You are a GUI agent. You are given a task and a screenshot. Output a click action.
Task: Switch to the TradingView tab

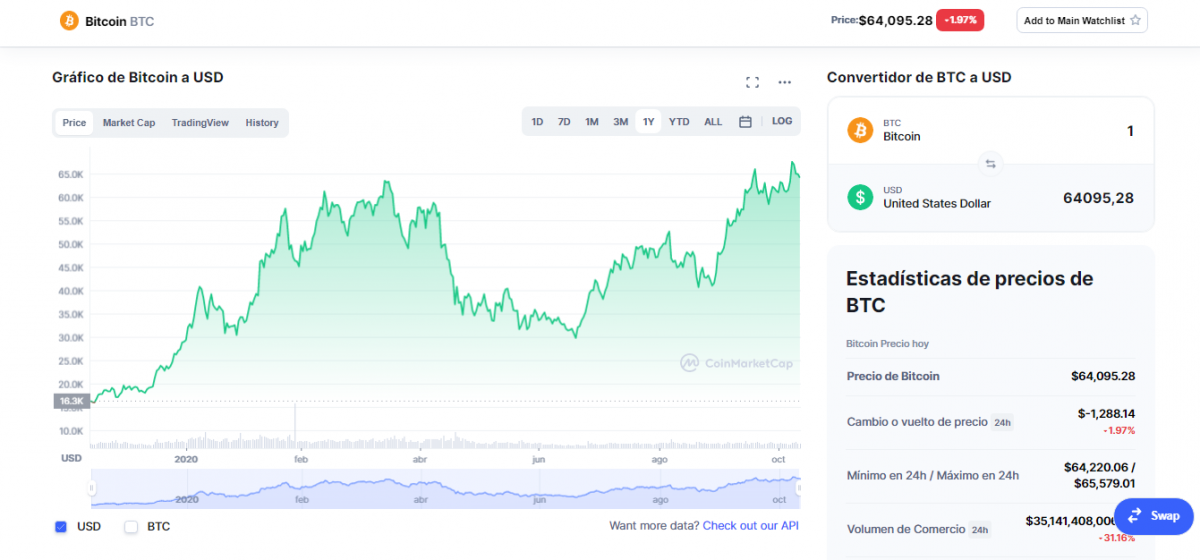[200, 123]
